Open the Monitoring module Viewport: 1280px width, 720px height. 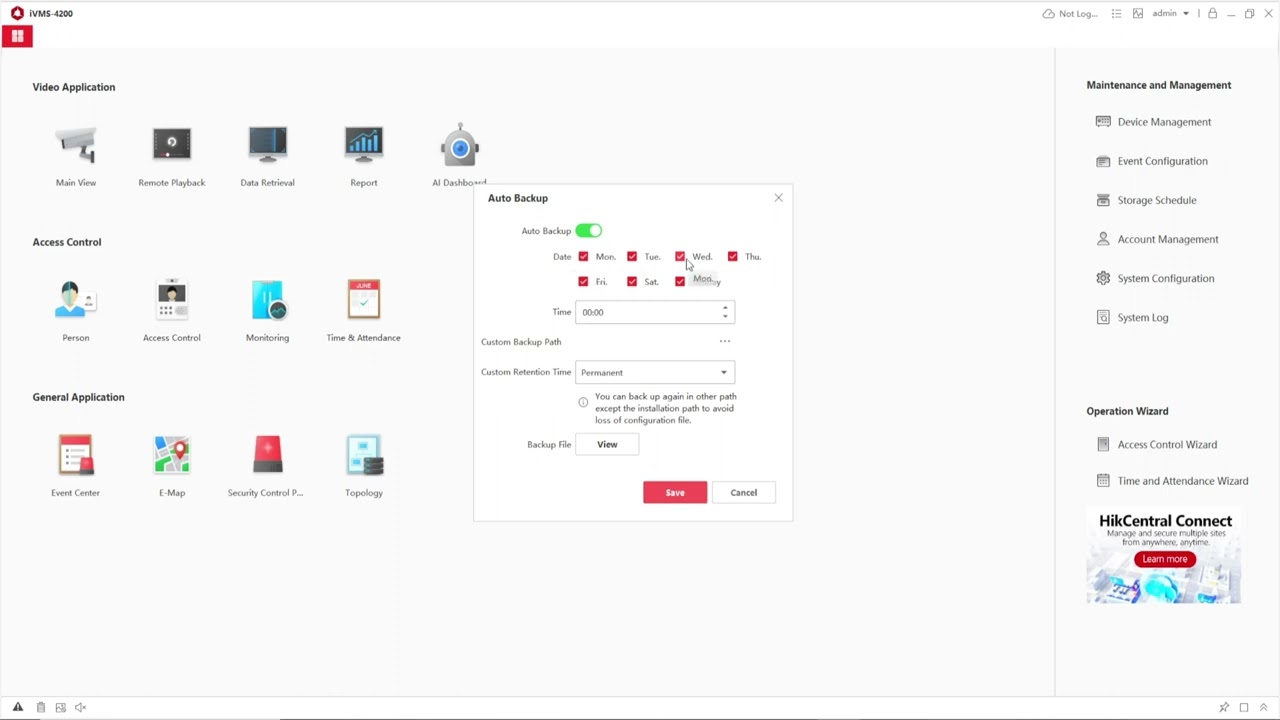[267, 311]
